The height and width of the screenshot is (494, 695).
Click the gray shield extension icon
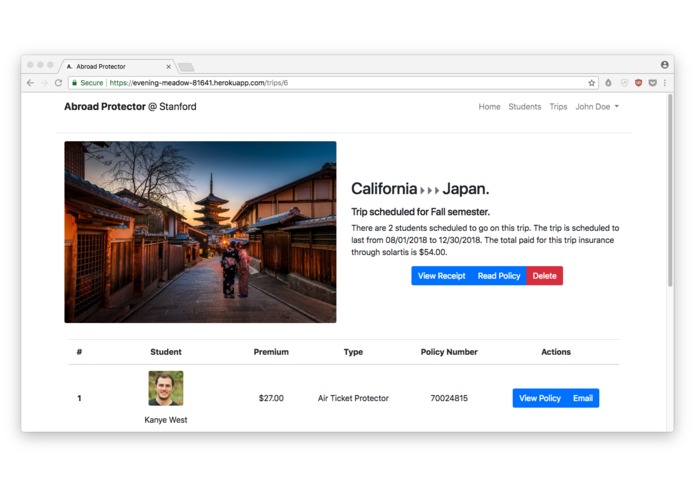(624, 83)
